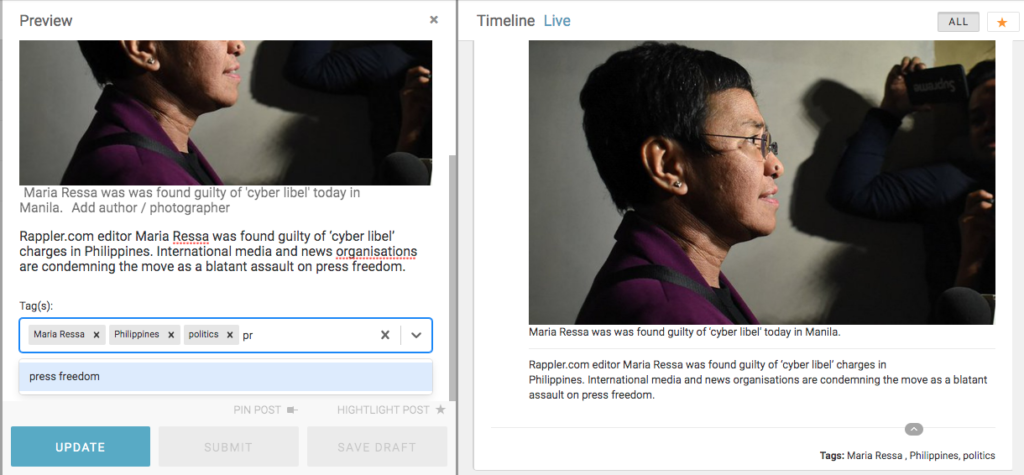
Task: Close the Preview panel
Action: tap(434, 20)
